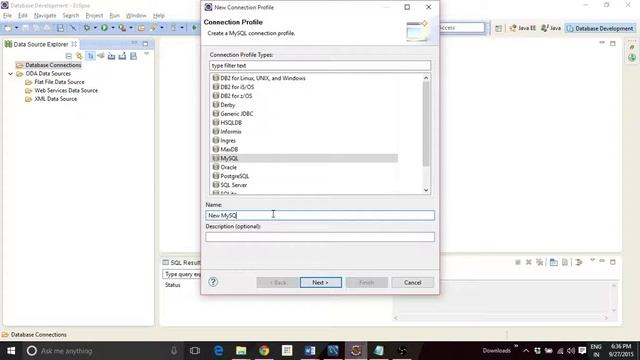Image resolution: width=640 pixels, height=360 pixels.
Task: Collapse the ODA Data Sources node
Action: click(x=11, y=74)
